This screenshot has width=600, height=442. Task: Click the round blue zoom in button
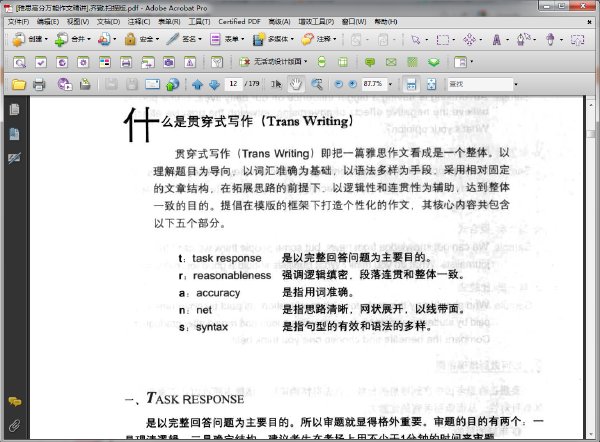(x=353, y=84)
